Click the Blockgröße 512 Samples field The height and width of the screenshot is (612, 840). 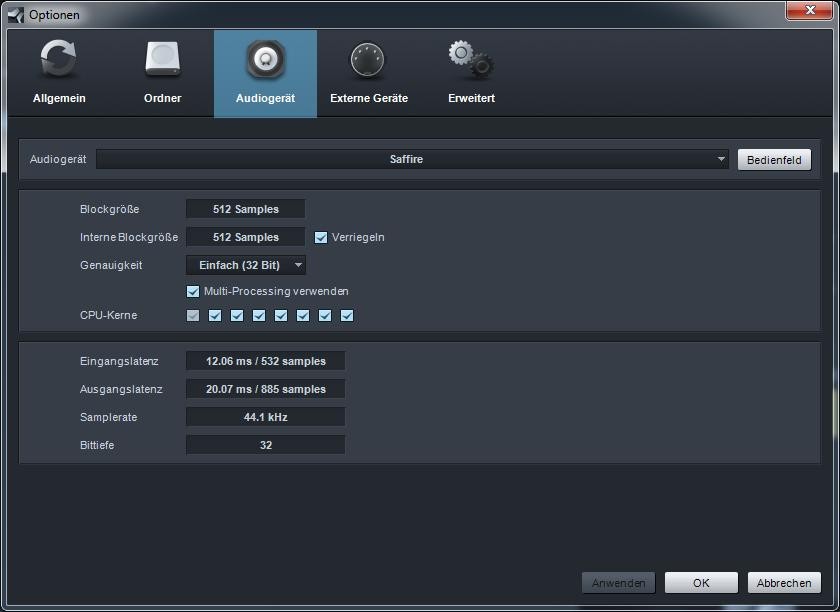(x=245, y=209)
